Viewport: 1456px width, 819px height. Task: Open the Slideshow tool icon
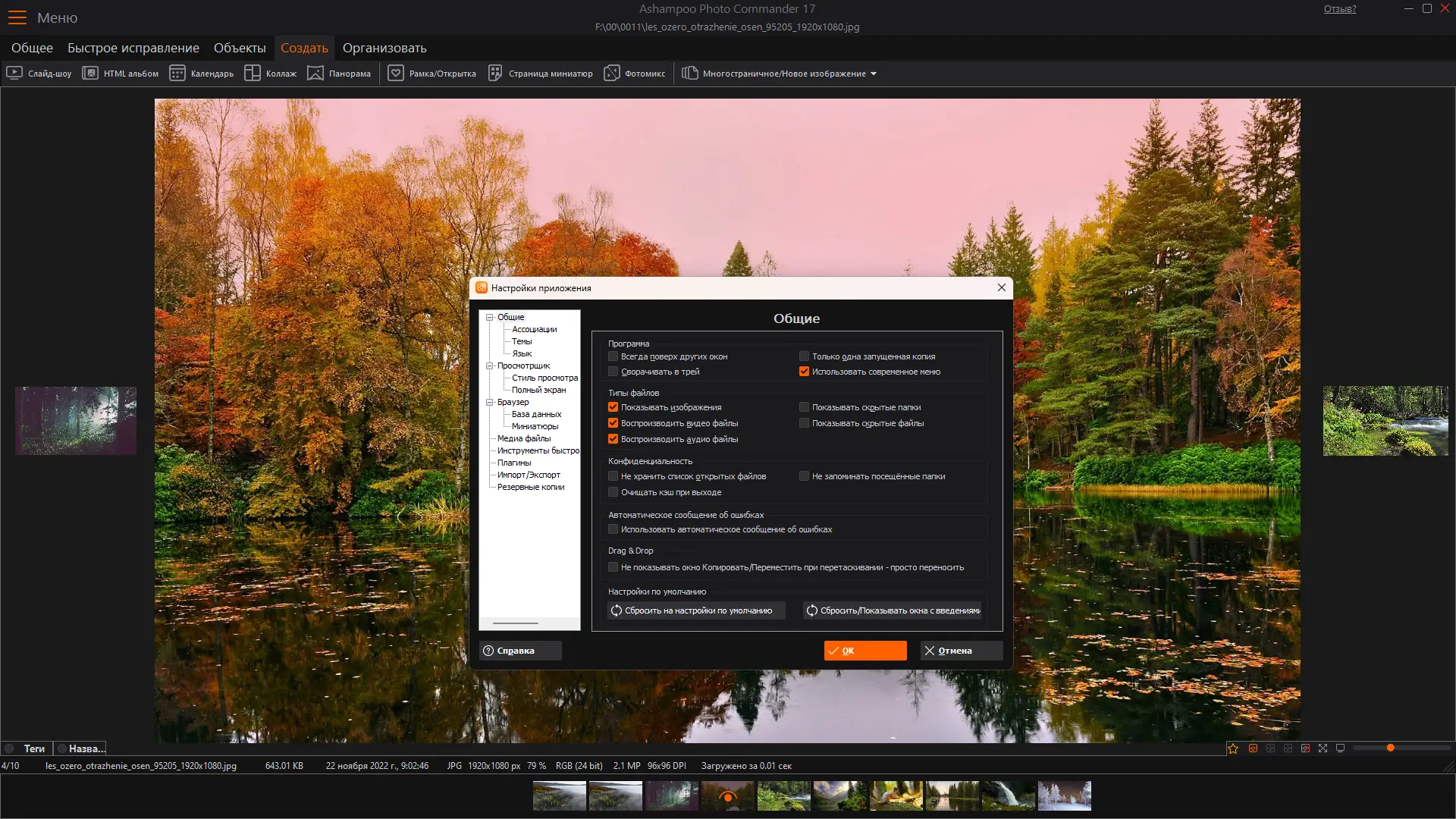tap(14, 74)
